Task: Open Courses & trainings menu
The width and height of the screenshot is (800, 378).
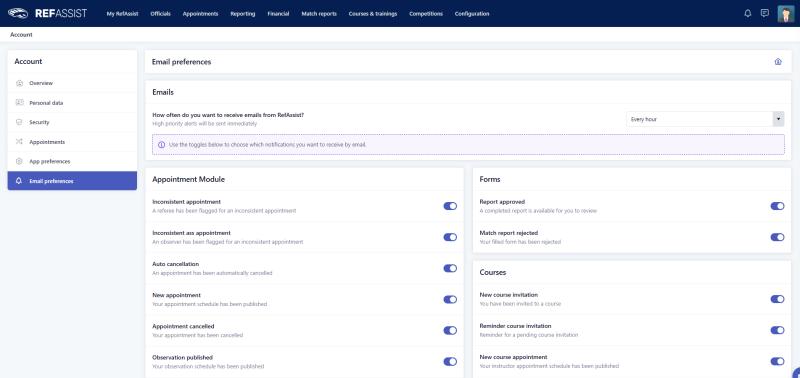Action: click(372, 14)
